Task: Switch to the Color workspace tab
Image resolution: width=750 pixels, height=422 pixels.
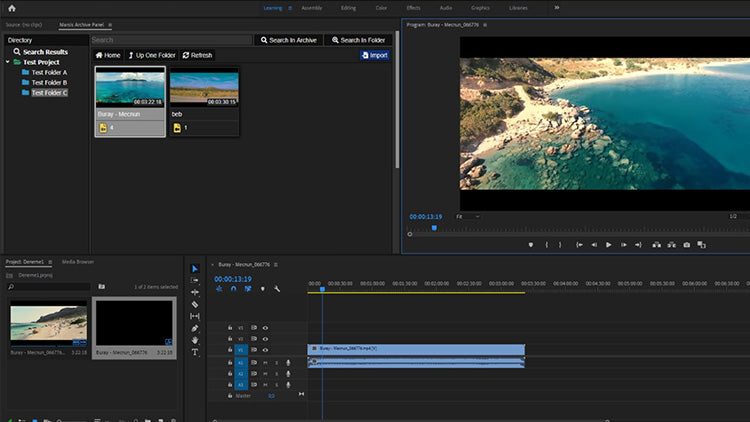Action: click(379, 7)
